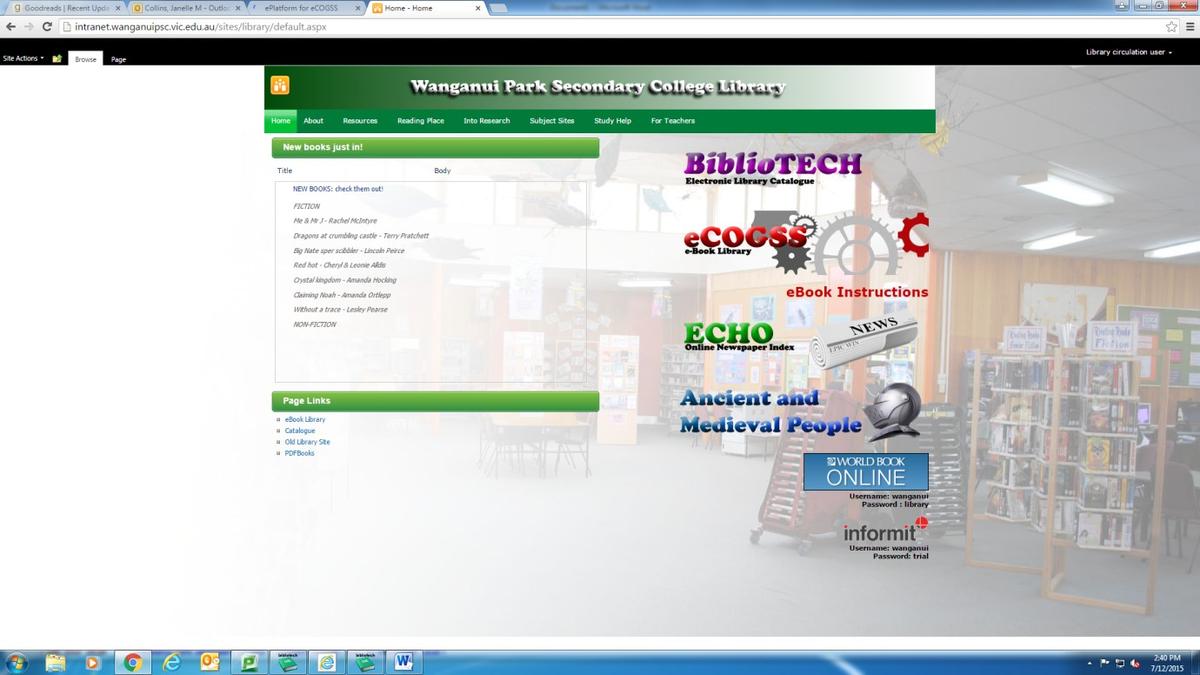Screen dimensions: 1200x675
Task: Click the browser back arrow
Action: pos(11,26)
